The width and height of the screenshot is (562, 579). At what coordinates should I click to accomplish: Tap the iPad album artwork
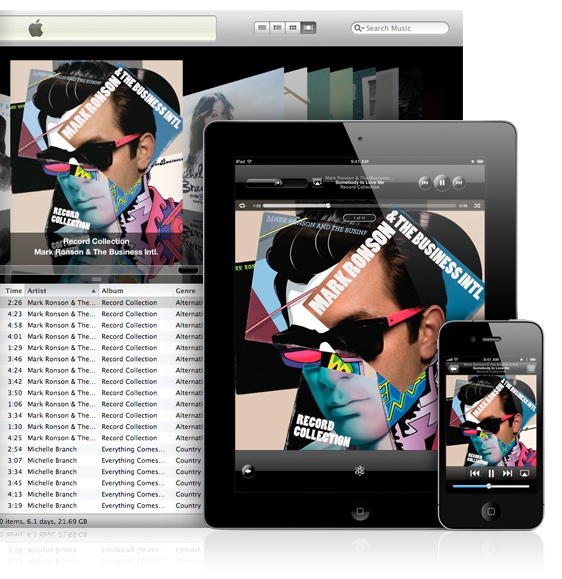coord(360,330)
